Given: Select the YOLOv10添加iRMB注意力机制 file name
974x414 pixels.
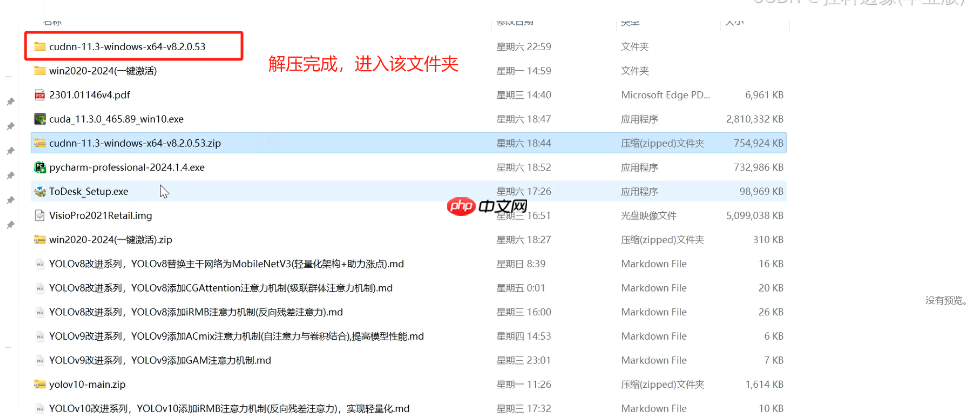Looking at the screenshot, I should click(229, 409).
